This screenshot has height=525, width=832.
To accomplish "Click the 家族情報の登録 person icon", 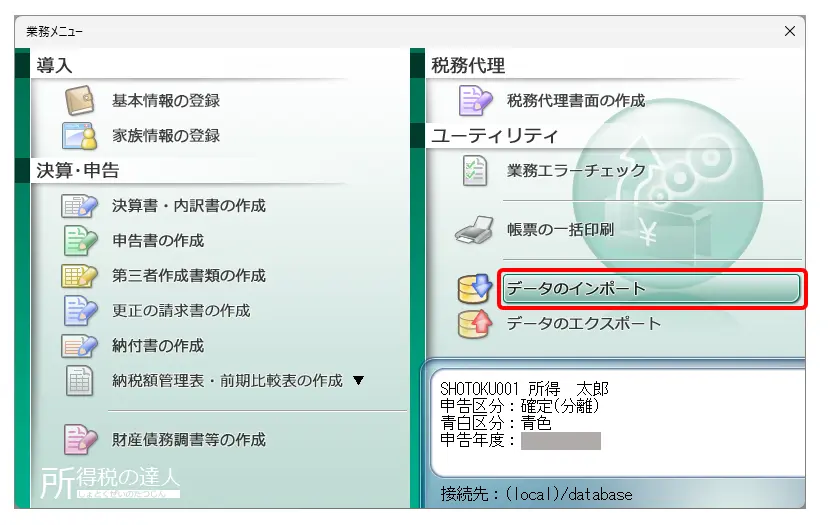I will 79,136.
